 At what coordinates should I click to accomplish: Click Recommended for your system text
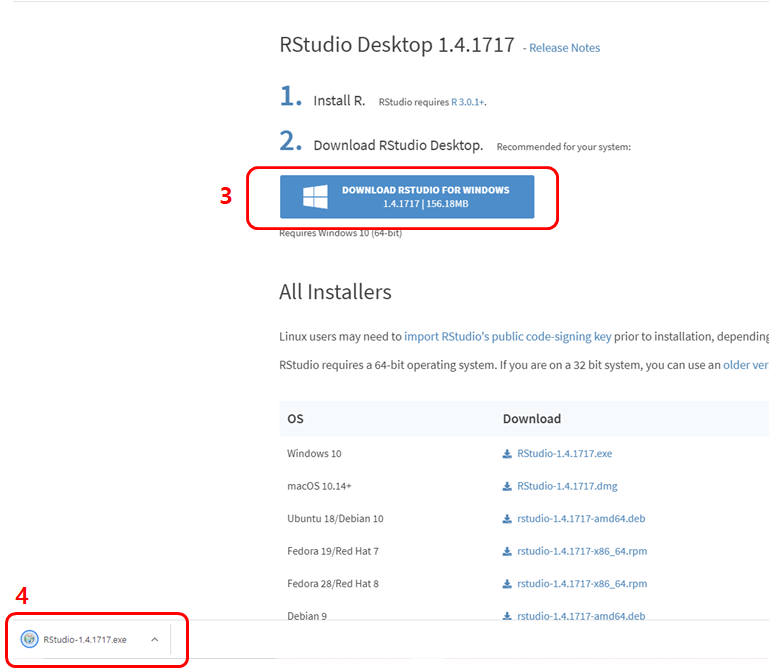564,147
